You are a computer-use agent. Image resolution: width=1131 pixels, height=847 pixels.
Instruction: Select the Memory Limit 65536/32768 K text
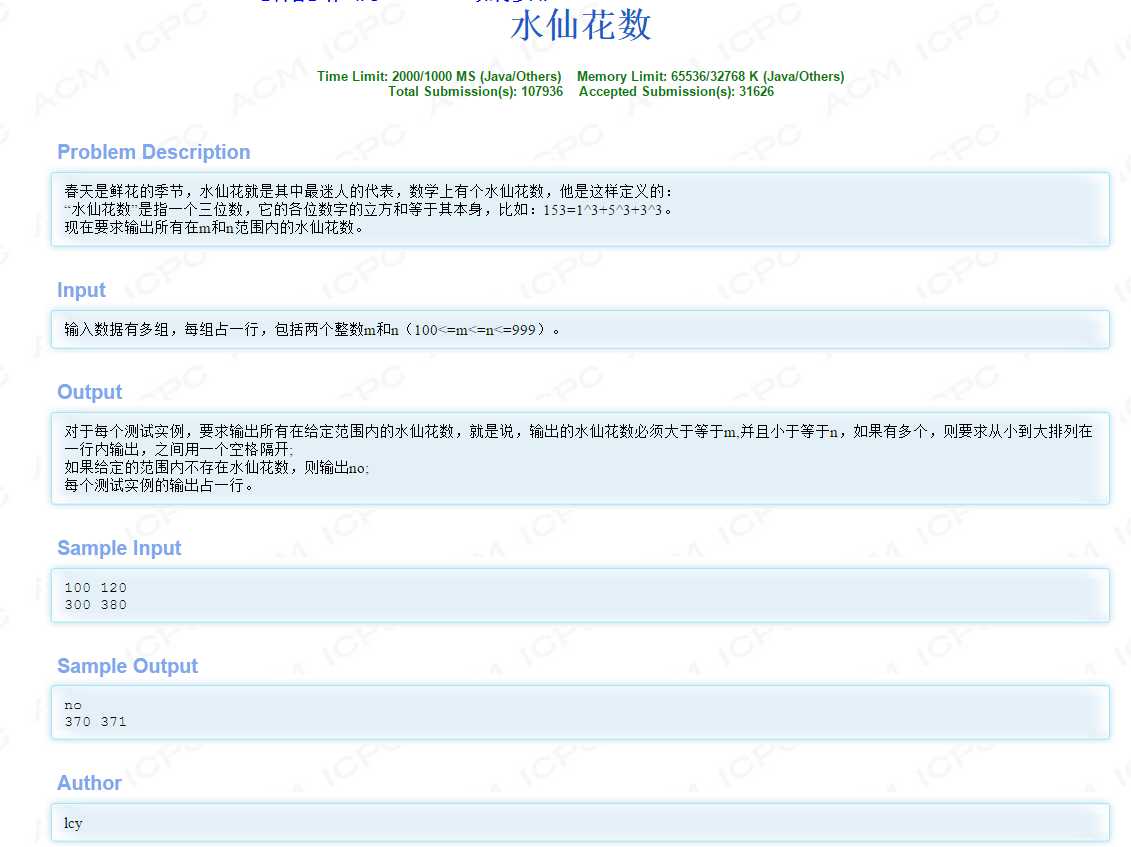pos(710,76)
